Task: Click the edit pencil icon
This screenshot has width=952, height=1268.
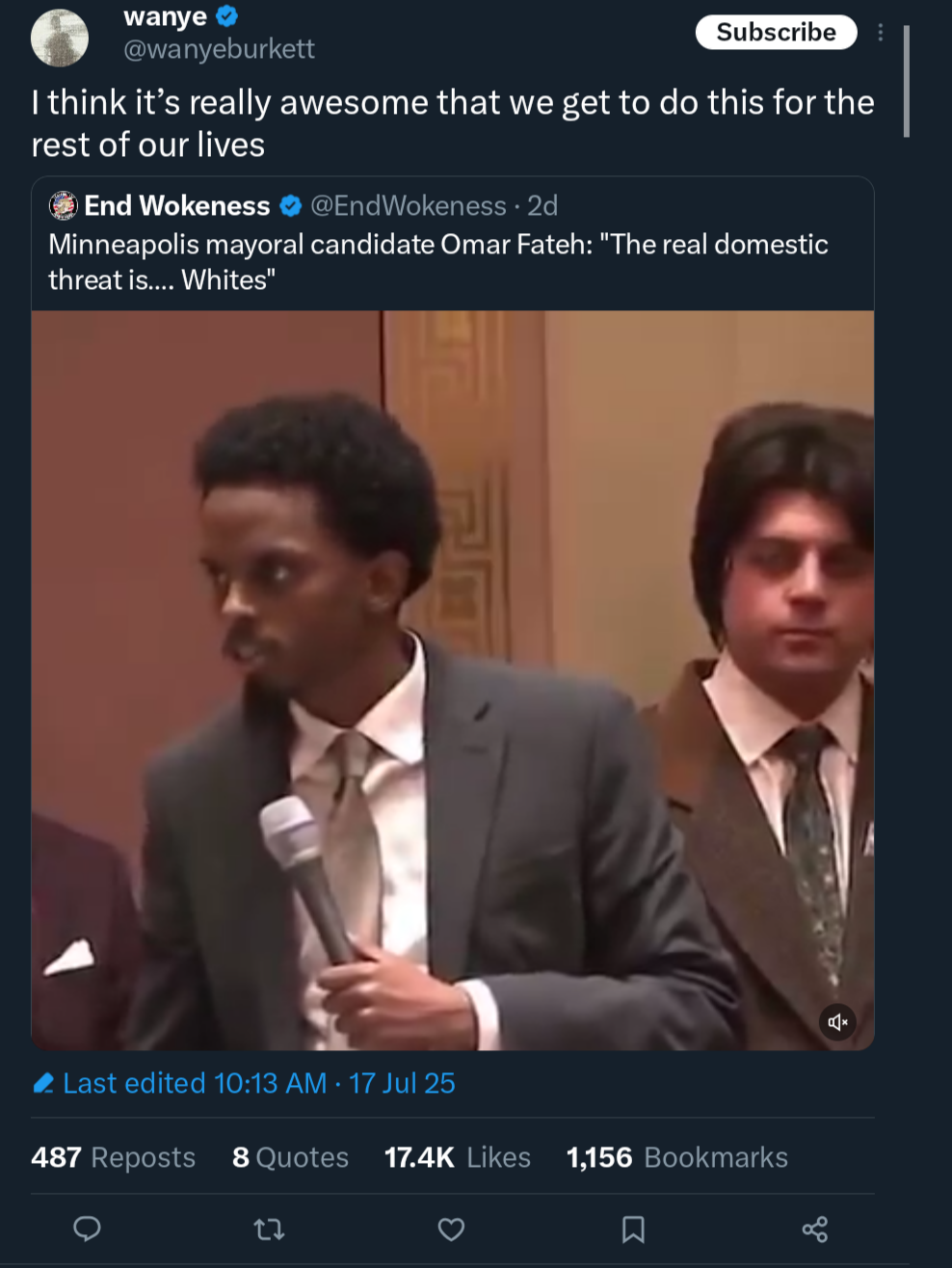Action: click(43, 1084)
